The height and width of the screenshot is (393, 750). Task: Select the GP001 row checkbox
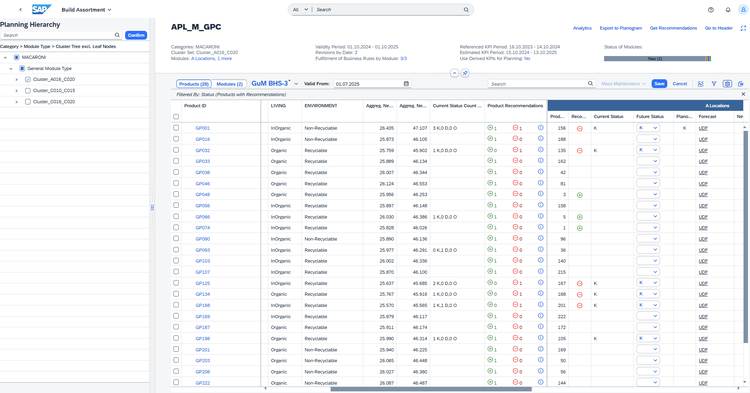[x=176, y=128]
